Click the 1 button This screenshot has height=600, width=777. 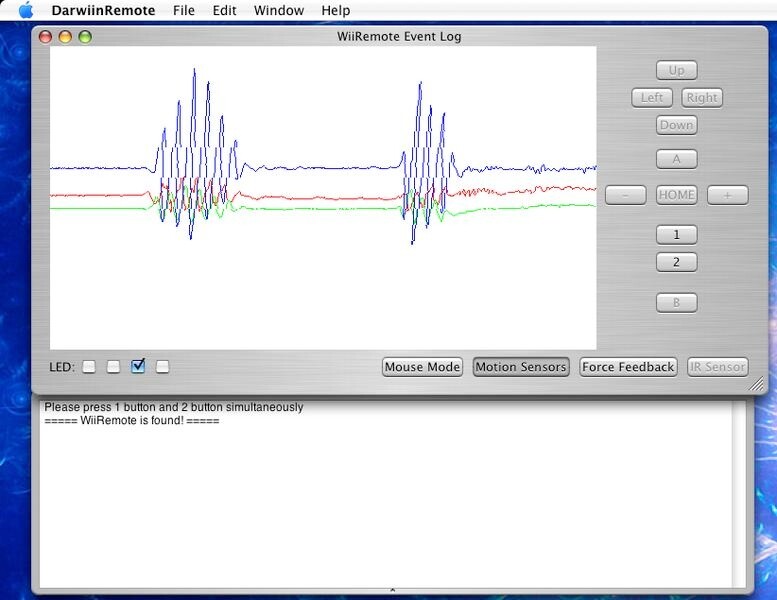(676, 235)
